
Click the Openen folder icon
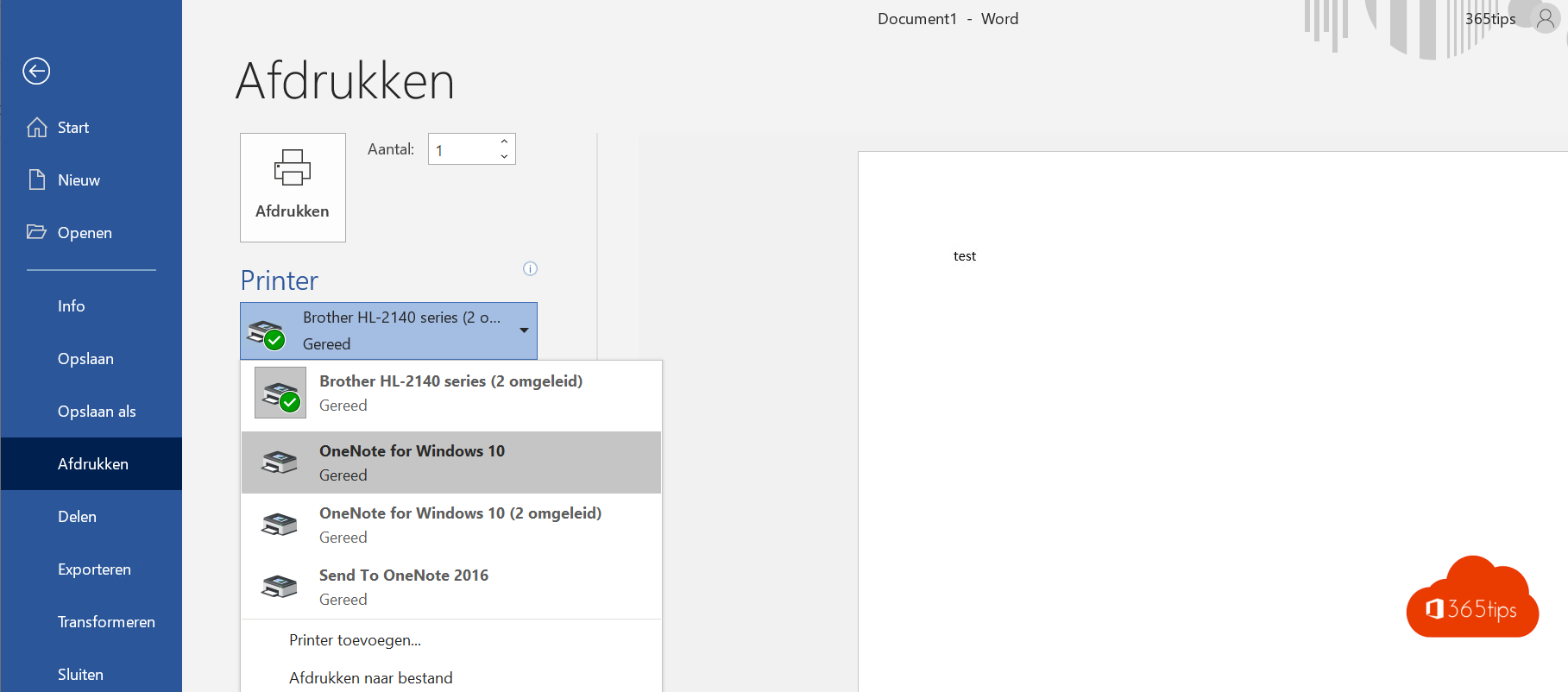pos(36,231)
